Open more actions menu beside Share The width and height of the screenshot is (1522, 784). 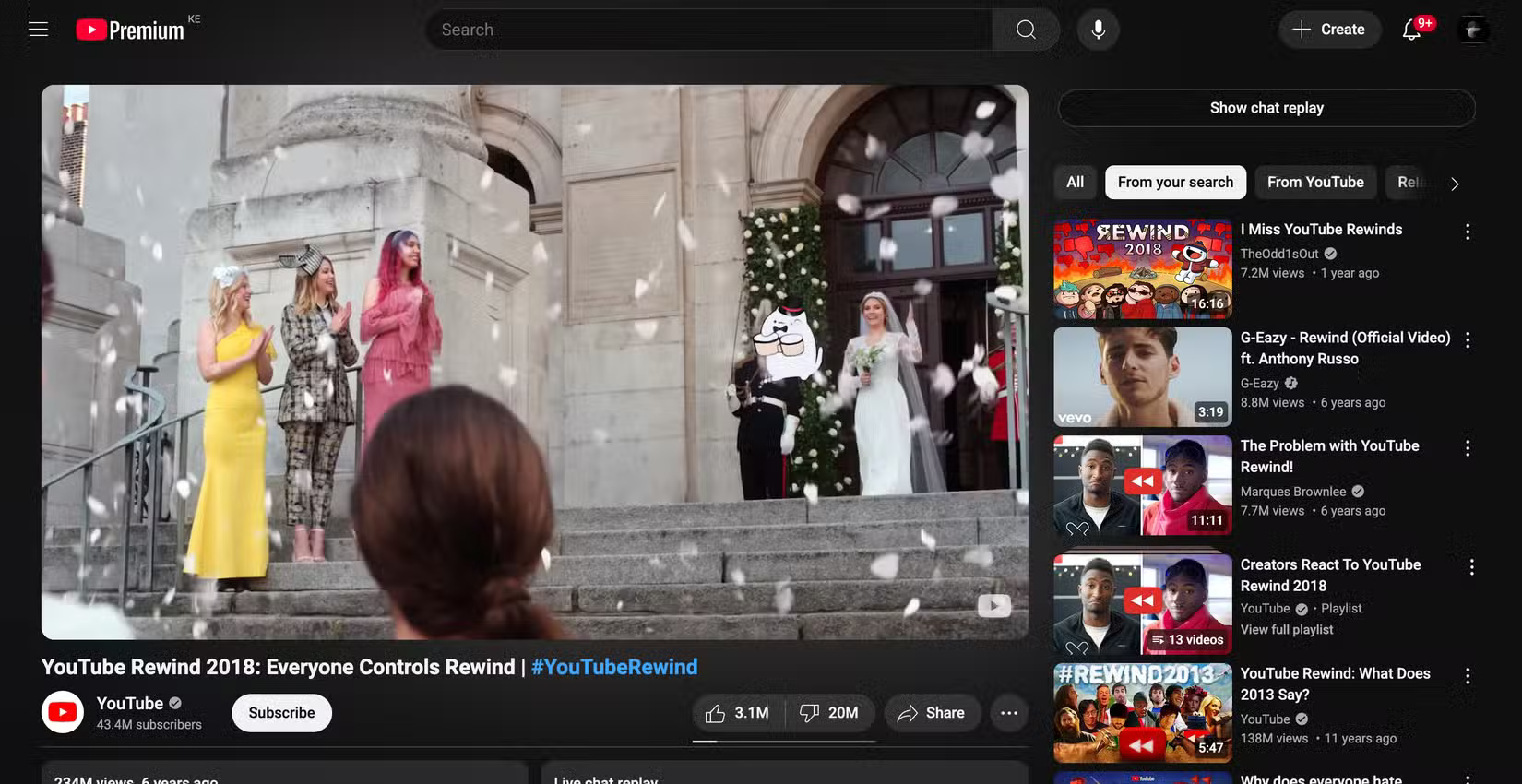click(1009, 713)
